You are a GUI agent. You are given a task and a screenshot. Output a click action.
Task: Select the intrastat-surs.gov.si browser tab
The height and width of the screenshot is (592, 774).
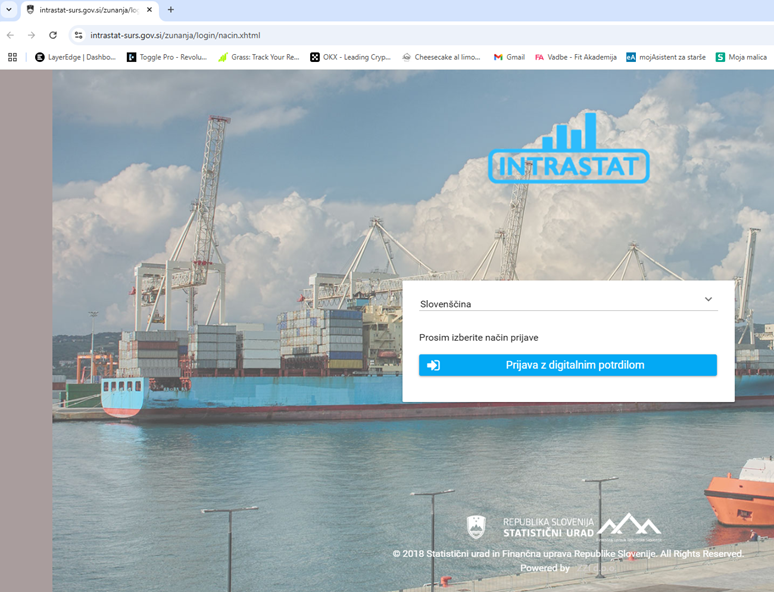click(89, 10)
